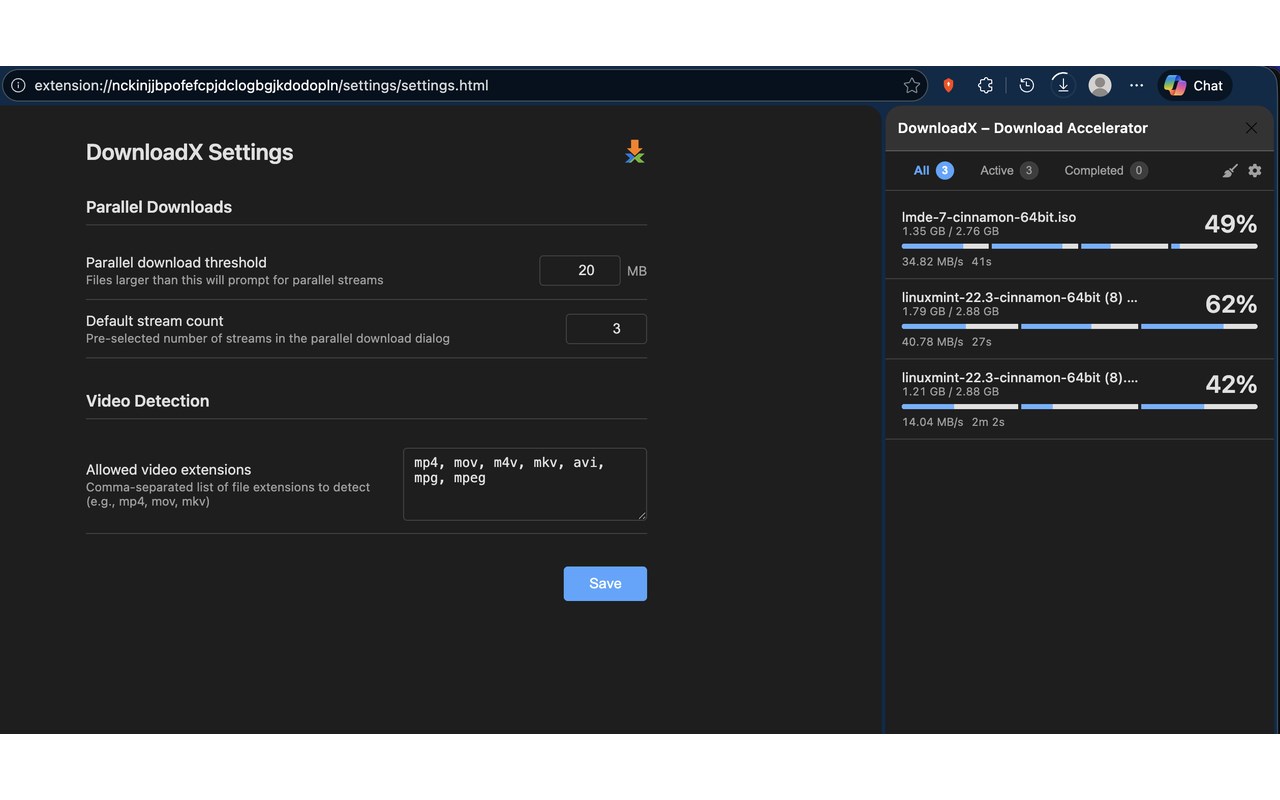The image size is (1280, 800).
Task: Click the 41s remaining time
Action: (981, 262)
